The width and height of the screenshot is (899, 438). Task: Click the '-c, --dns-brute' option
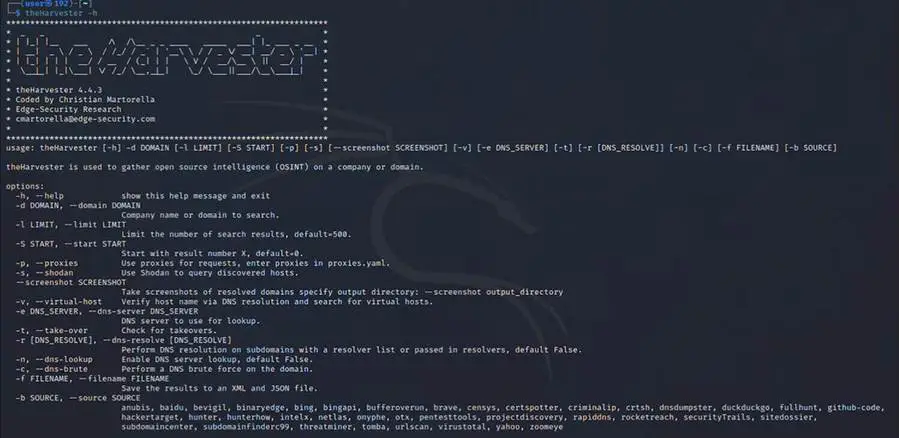[x=52, y=369]
